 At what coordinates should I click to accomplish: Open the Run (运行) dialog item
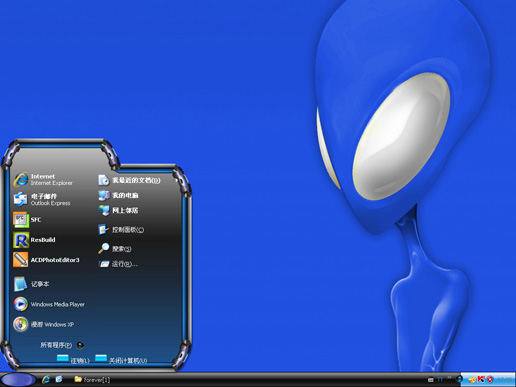[x=118, y=264]
